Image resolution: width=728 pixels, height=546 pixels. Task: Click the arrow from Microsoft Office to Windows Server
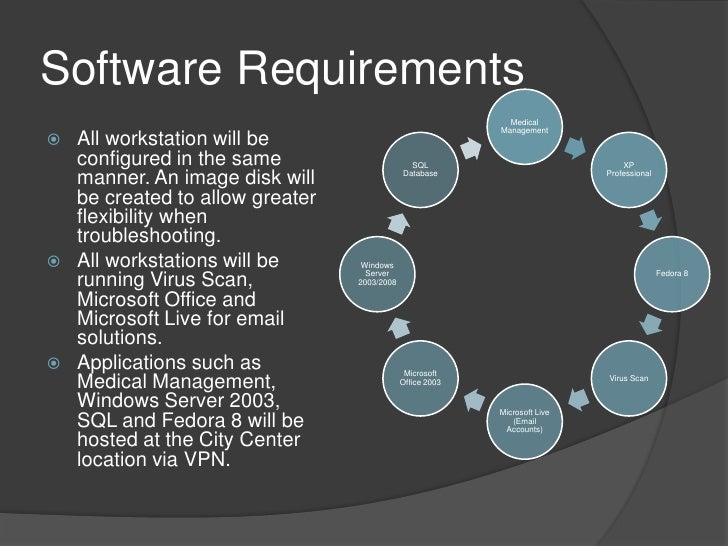click(x=399, y=327)
